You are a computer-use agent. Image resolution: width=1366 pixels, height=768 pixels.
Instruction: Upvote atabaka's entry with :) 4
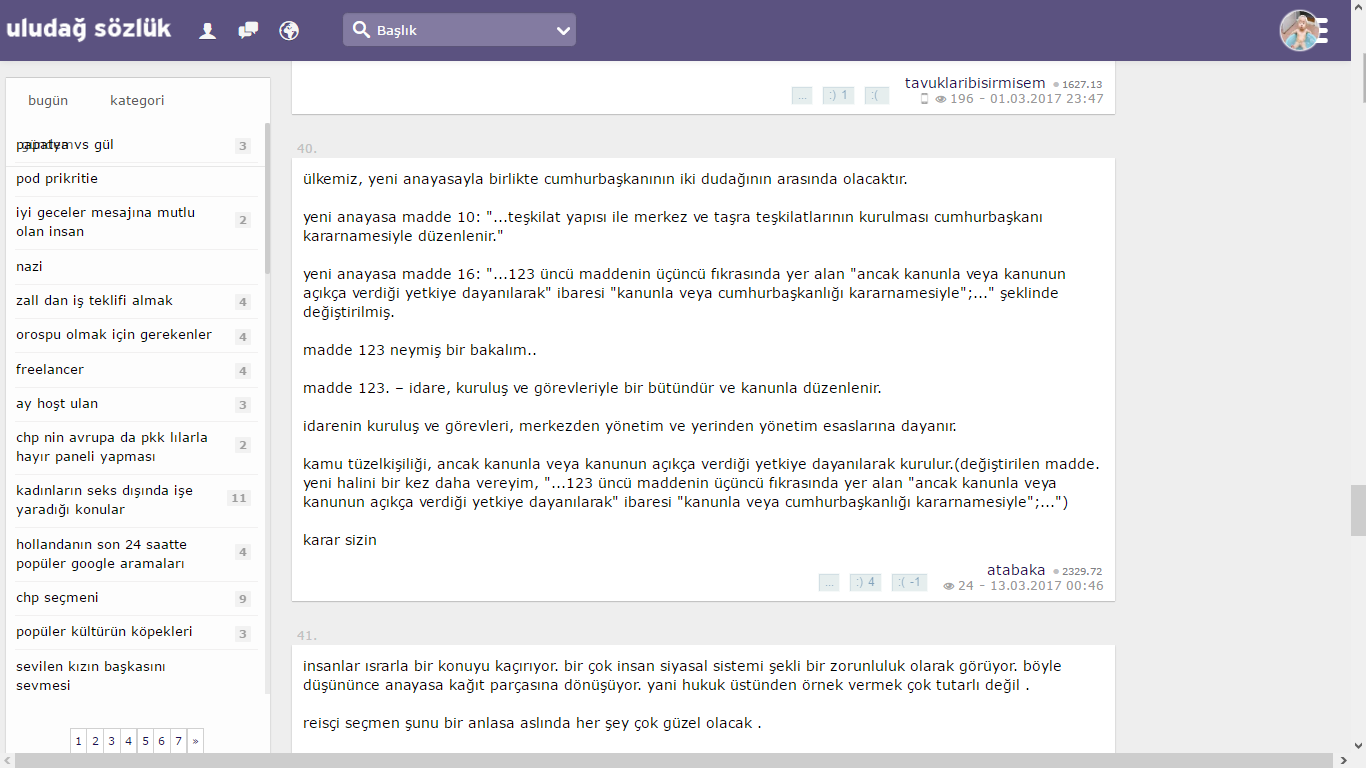point(865,582)
